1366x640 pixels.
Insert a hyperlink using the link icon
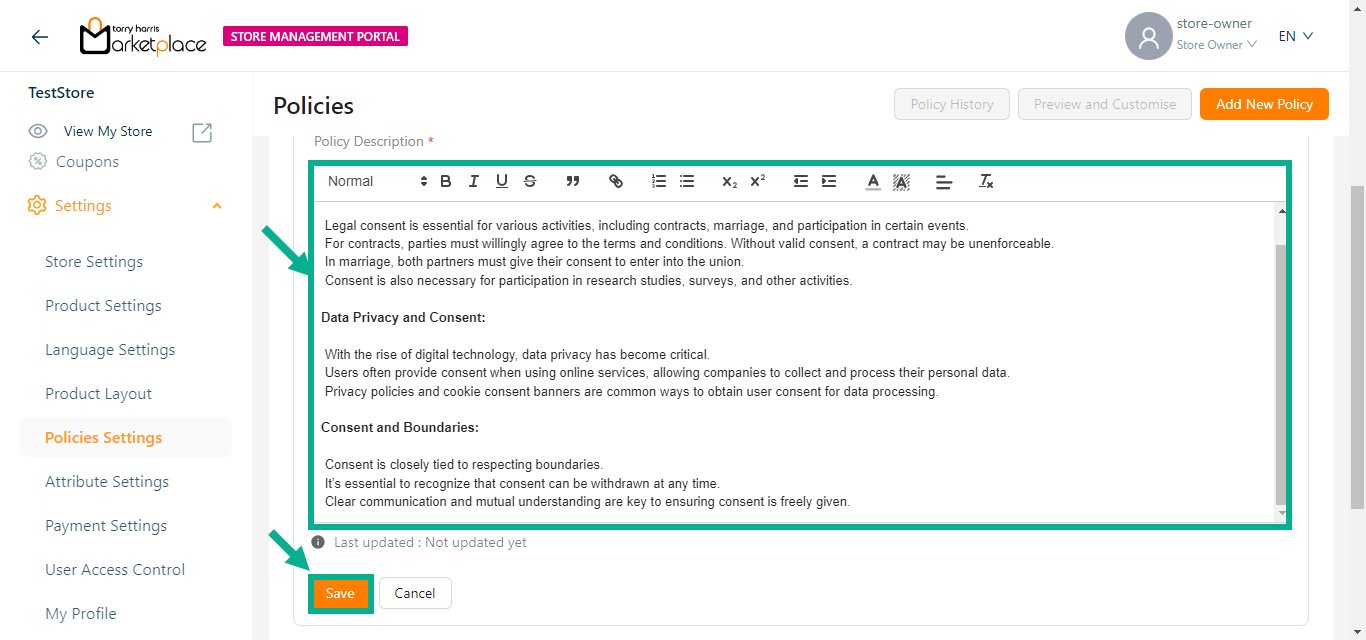coord(616,181)
